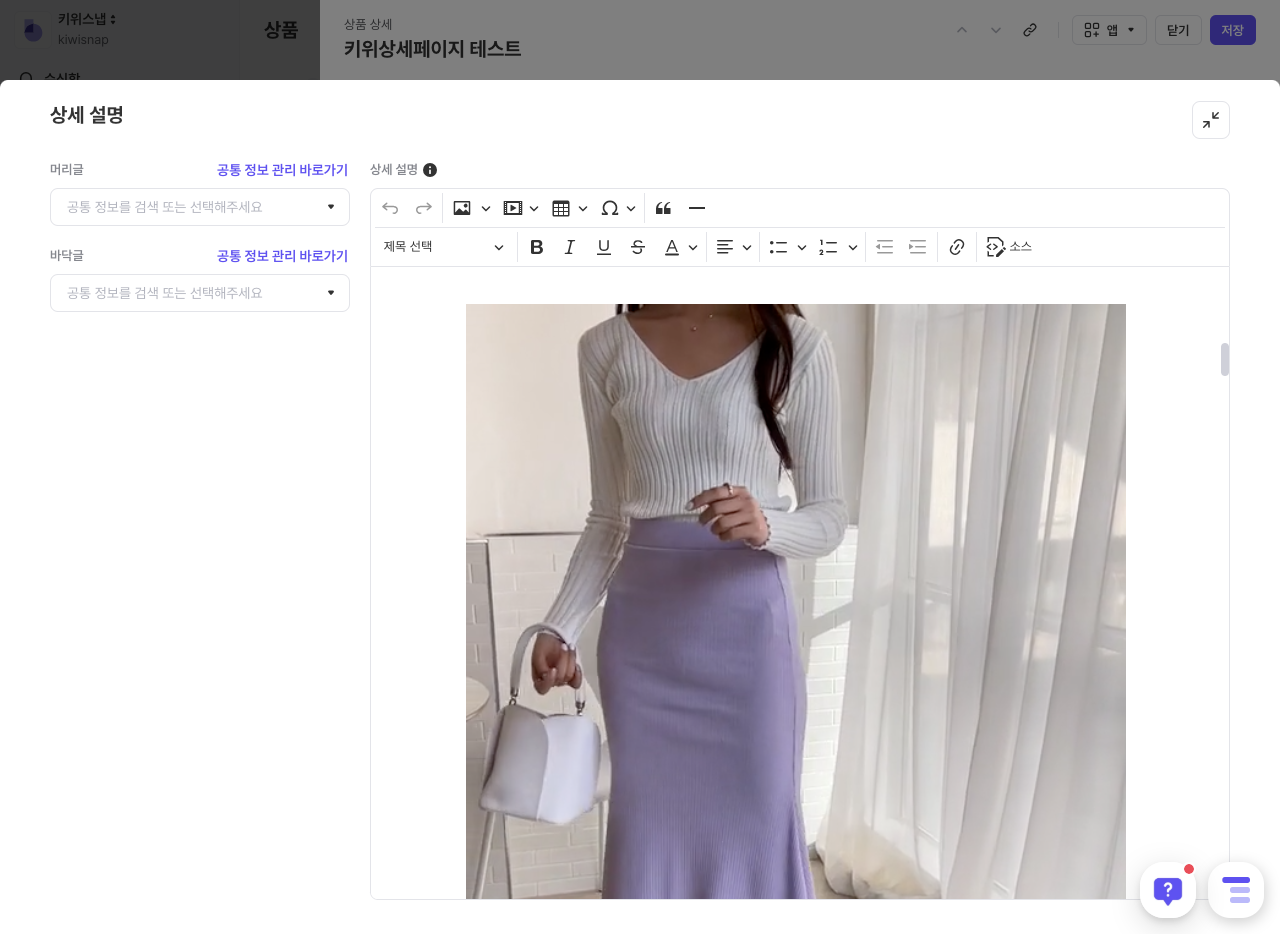This screenshot has height=934, width=1280.
Task: Open 키위스냅 workspace switcher in background sidebar
Action: 87,19
